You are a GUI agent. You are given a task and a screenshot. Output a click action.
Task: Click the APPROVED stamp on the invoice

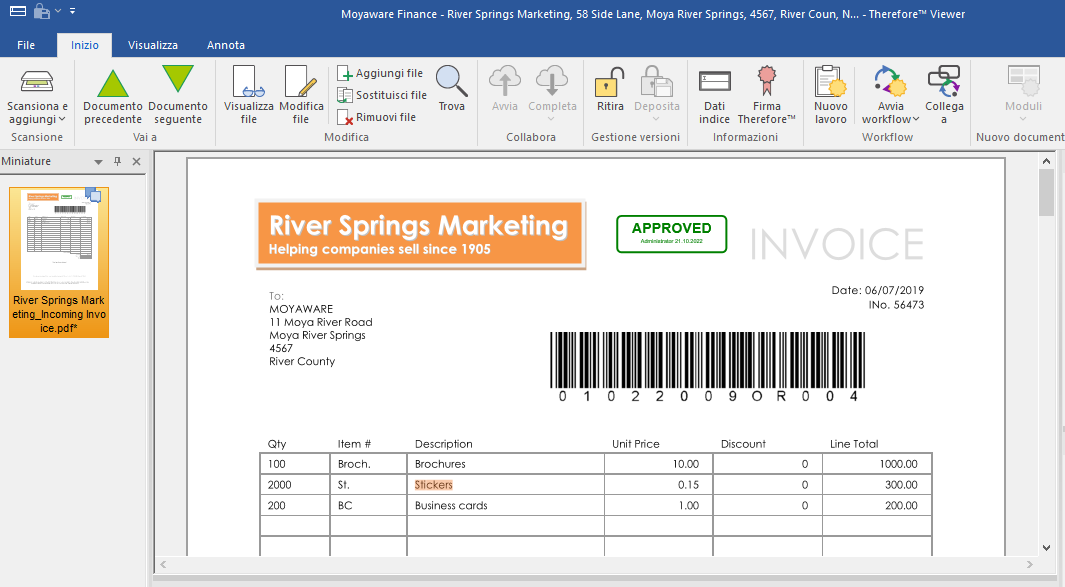[x=672, y=234]
